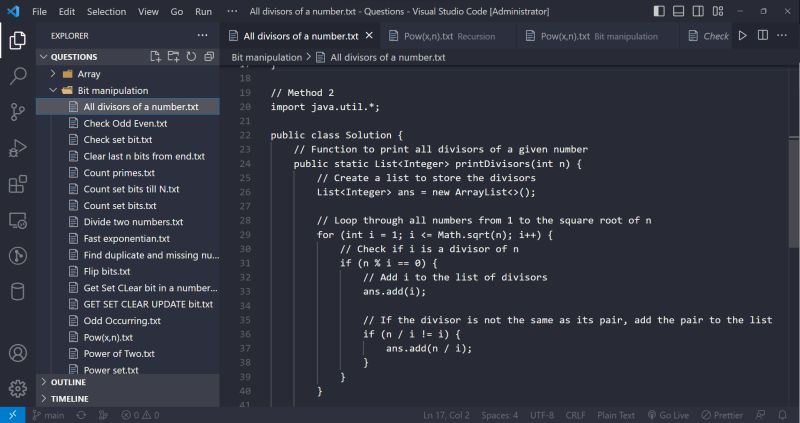This screenshot has height=423, width=800.
Task: Toggle the bottom panel visibility
Action: [679, 11]
